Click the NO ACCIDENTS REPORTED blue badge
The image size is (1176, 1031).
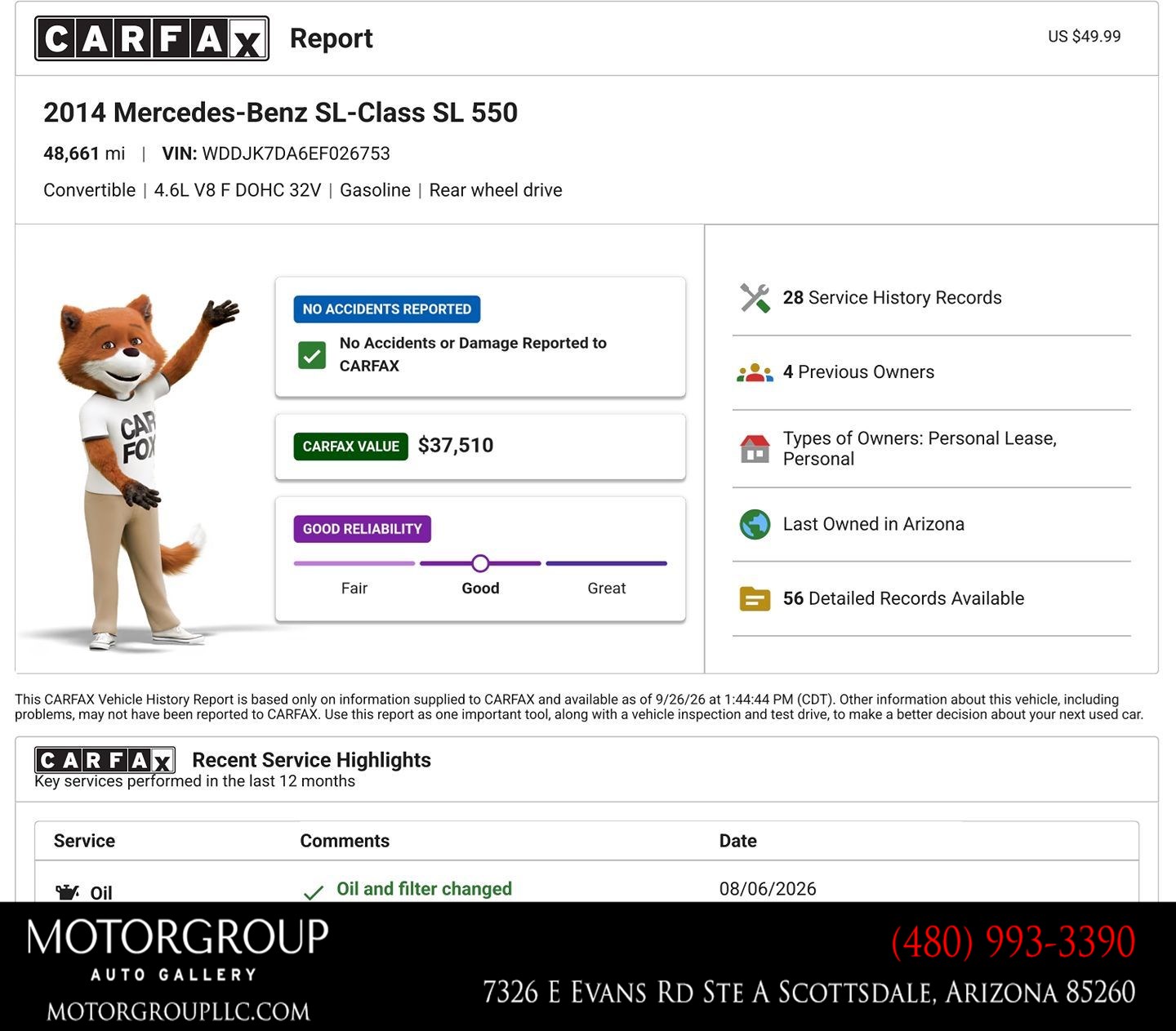point(387,309)
